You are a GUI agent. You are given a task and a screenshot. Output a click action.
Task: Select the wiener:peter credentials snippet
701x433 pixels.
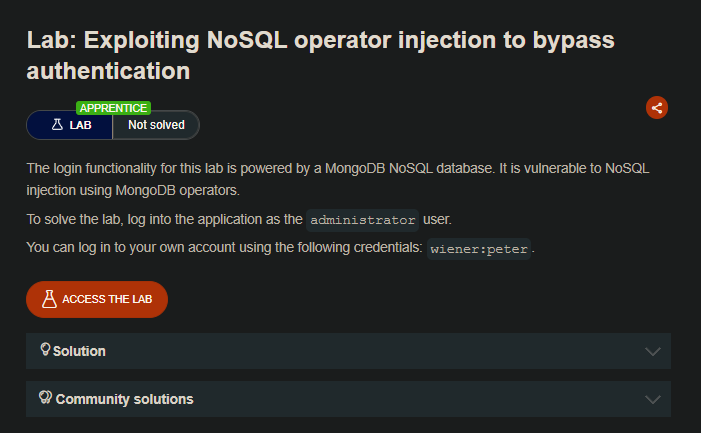(480, 249)
